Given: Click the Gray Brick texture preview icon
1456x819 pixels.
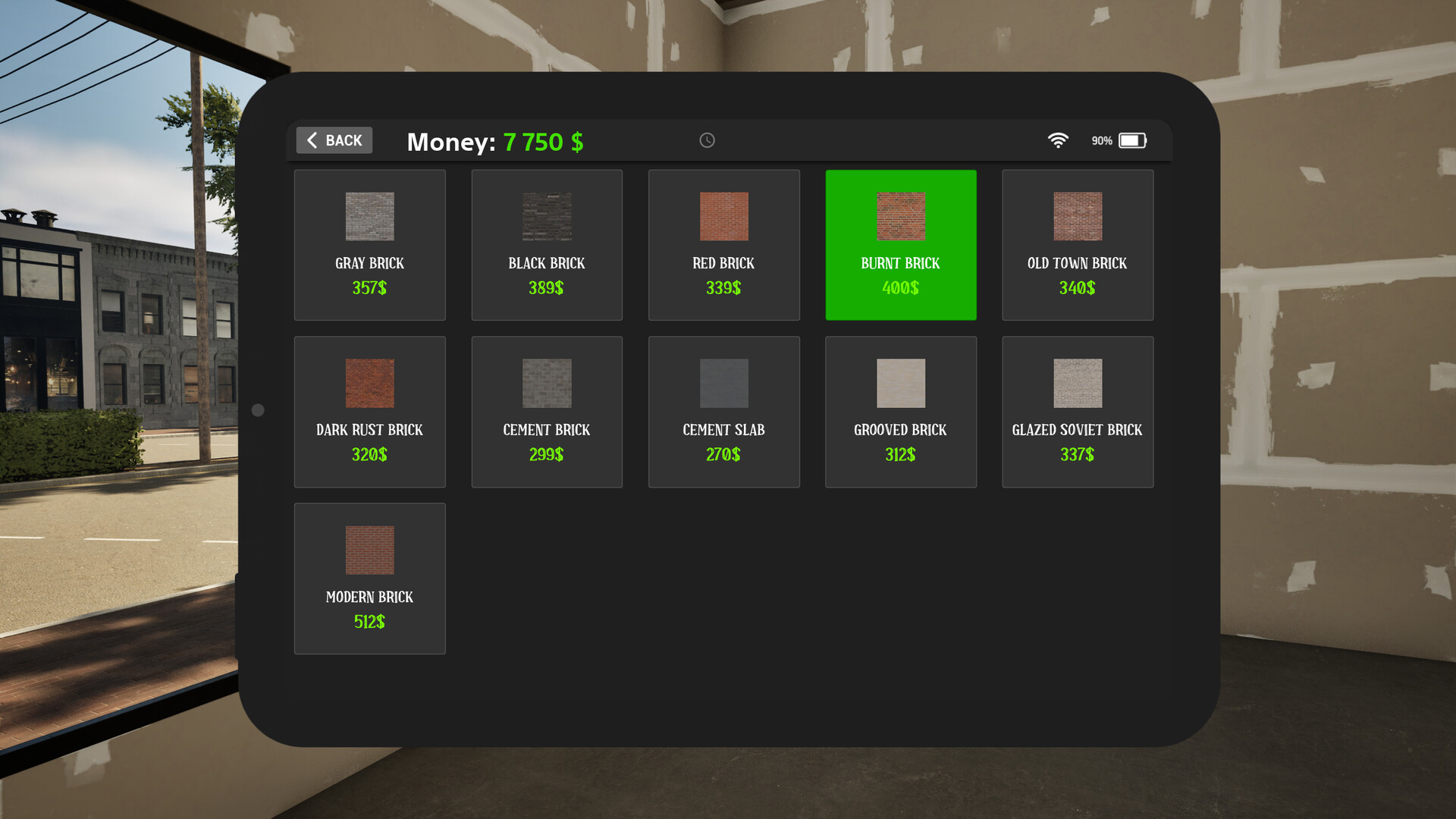Looking at the screenshot, I should tap(369, 216).
